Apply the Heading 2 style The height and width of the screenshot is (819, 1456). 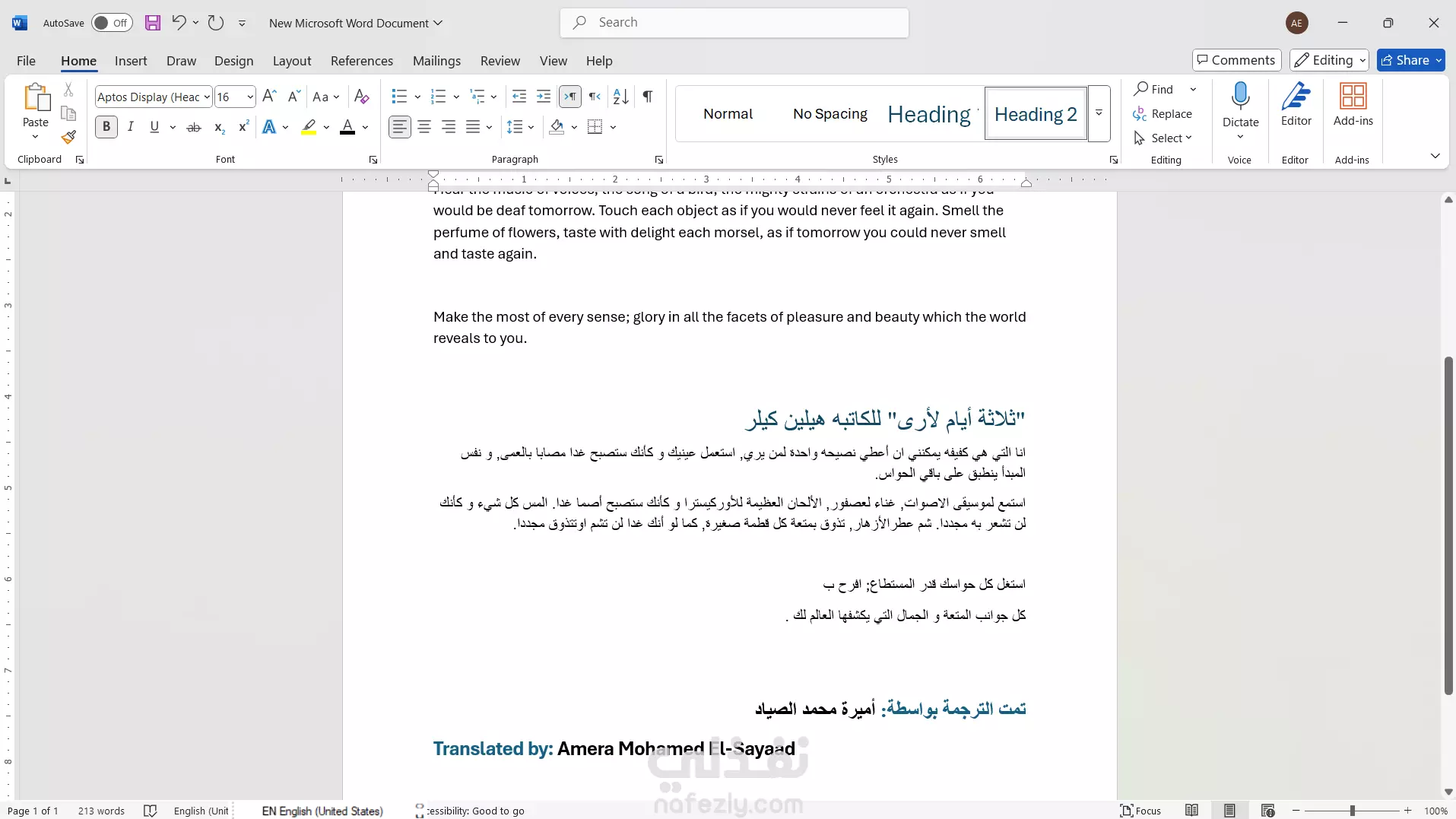pyautogui.click(x=1036, y=114)
